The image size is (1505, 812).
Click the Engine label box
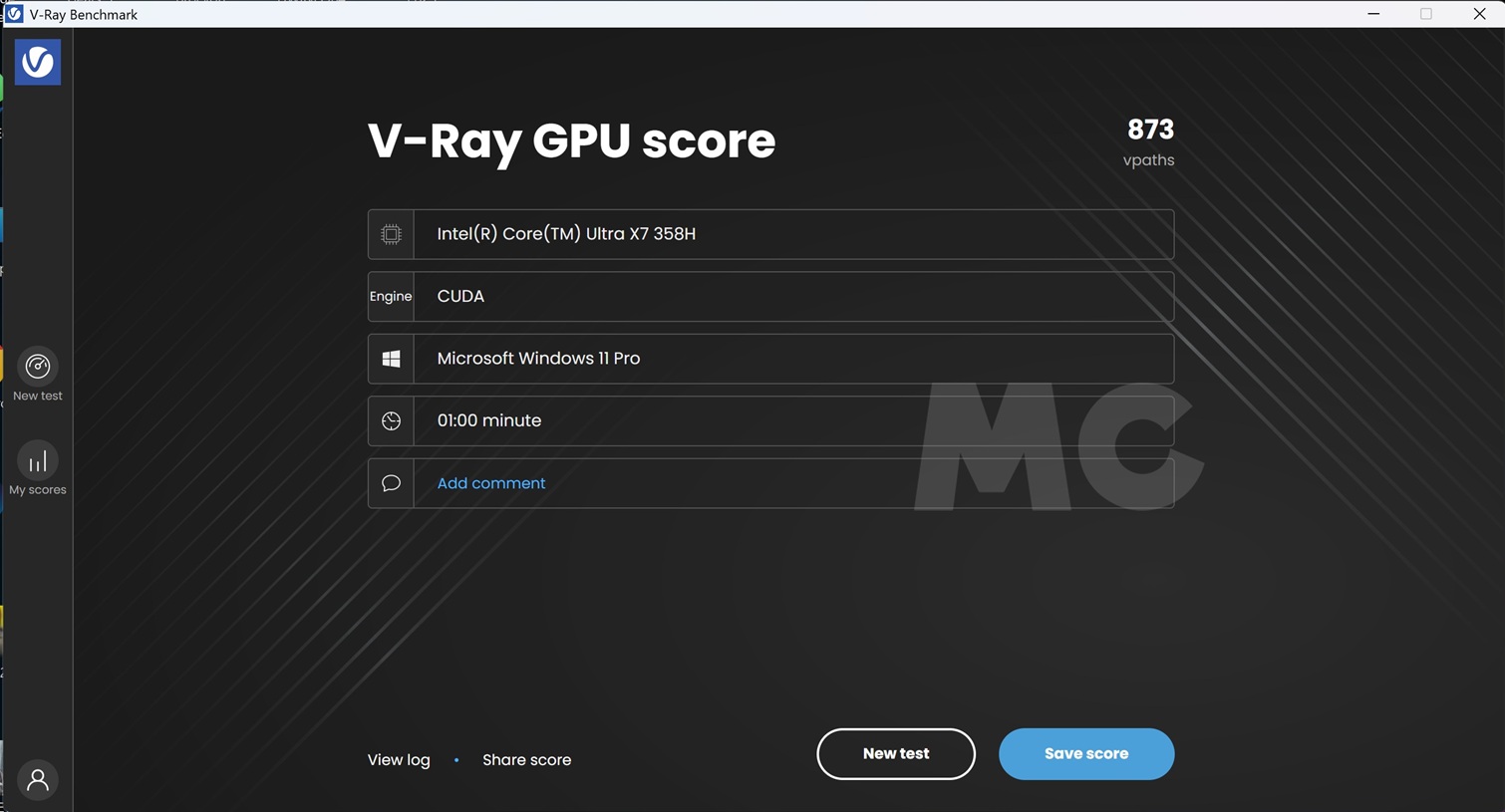[391, 297]
